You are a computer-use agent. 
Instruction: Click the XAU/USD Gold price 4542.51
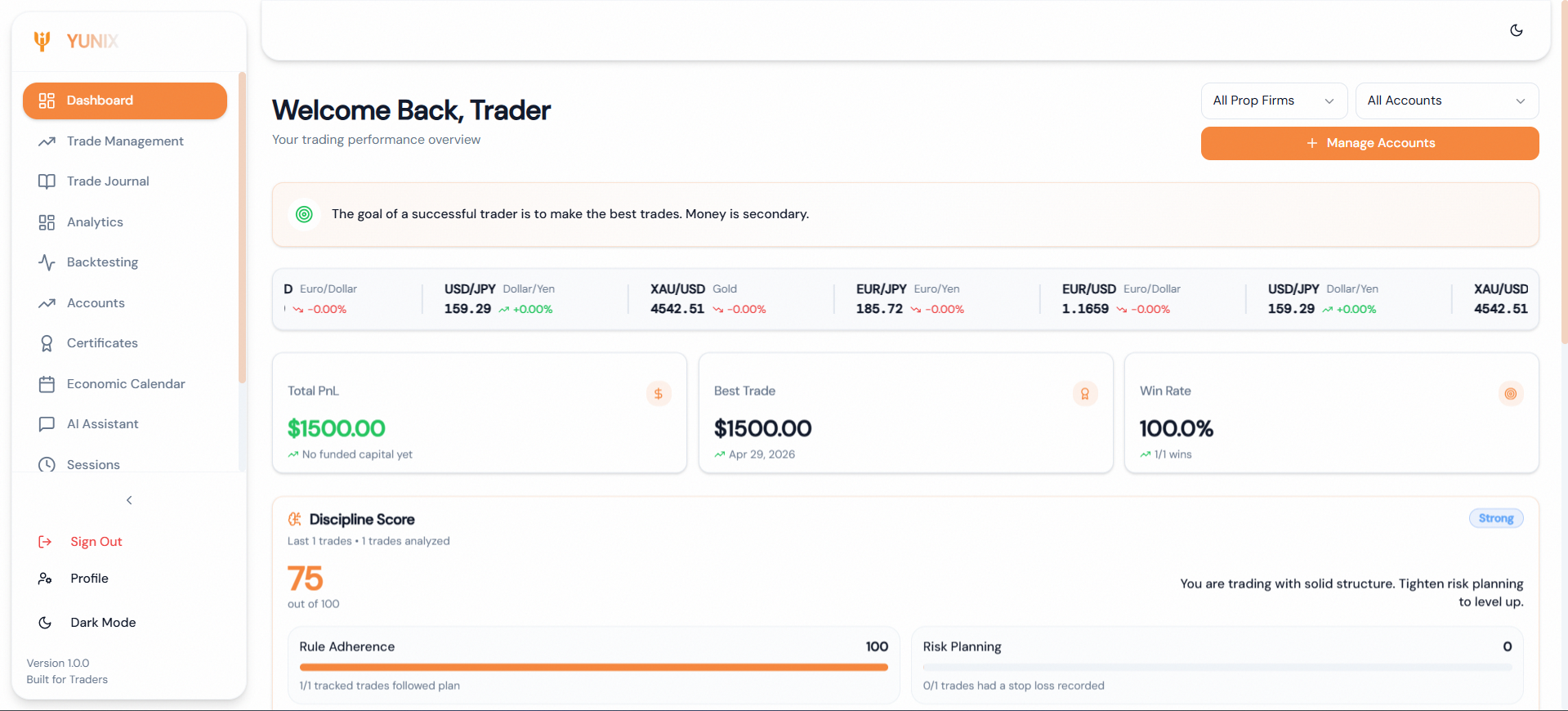[x=677, y=309]
